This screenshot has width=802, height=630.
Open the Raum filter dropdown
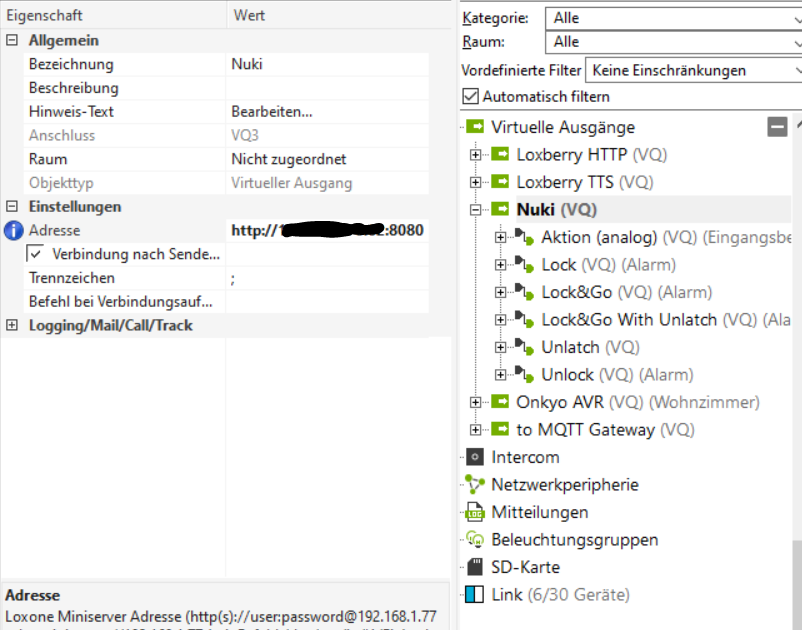(673, 42)
